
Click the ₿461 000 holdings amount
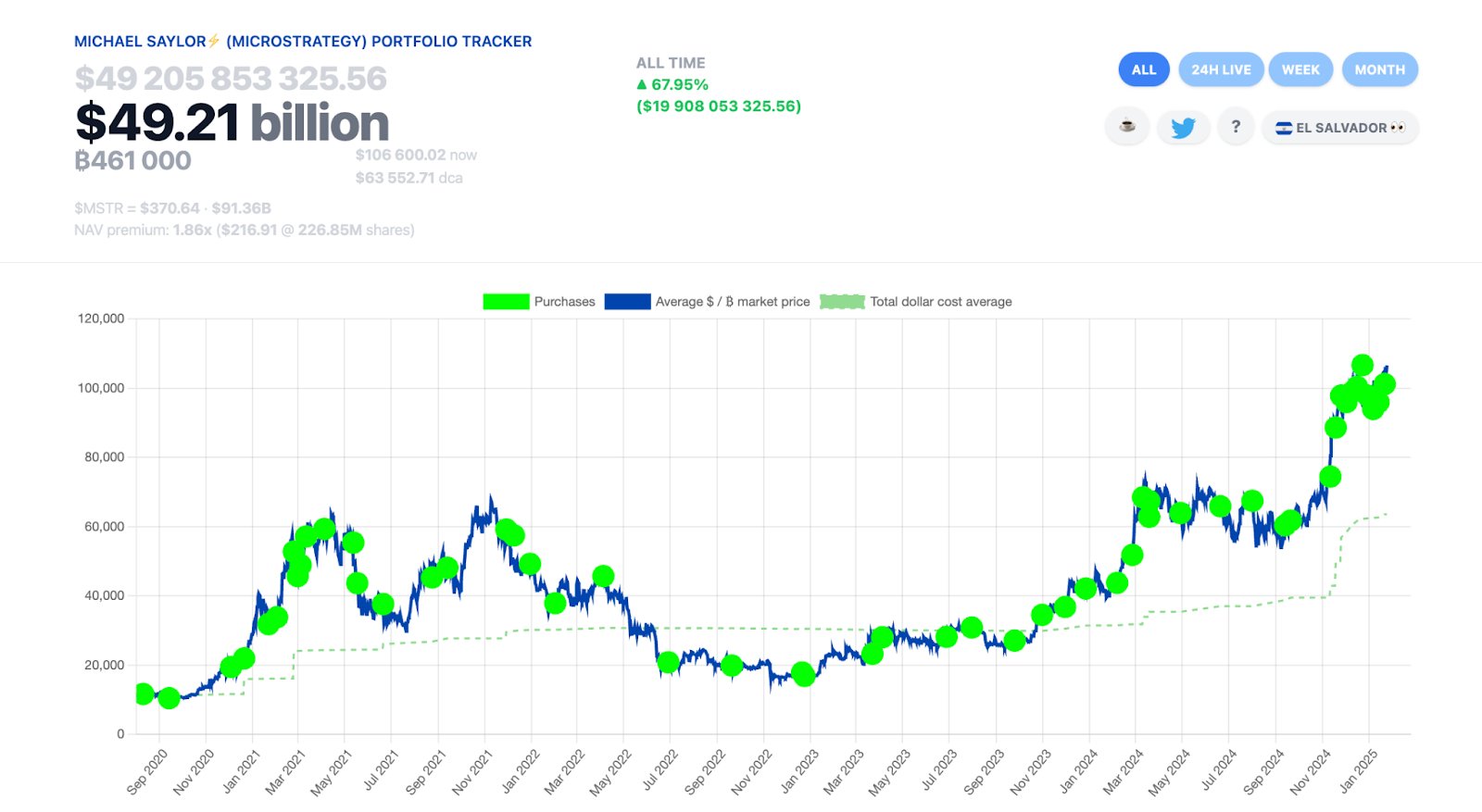[x=133, y=161]
